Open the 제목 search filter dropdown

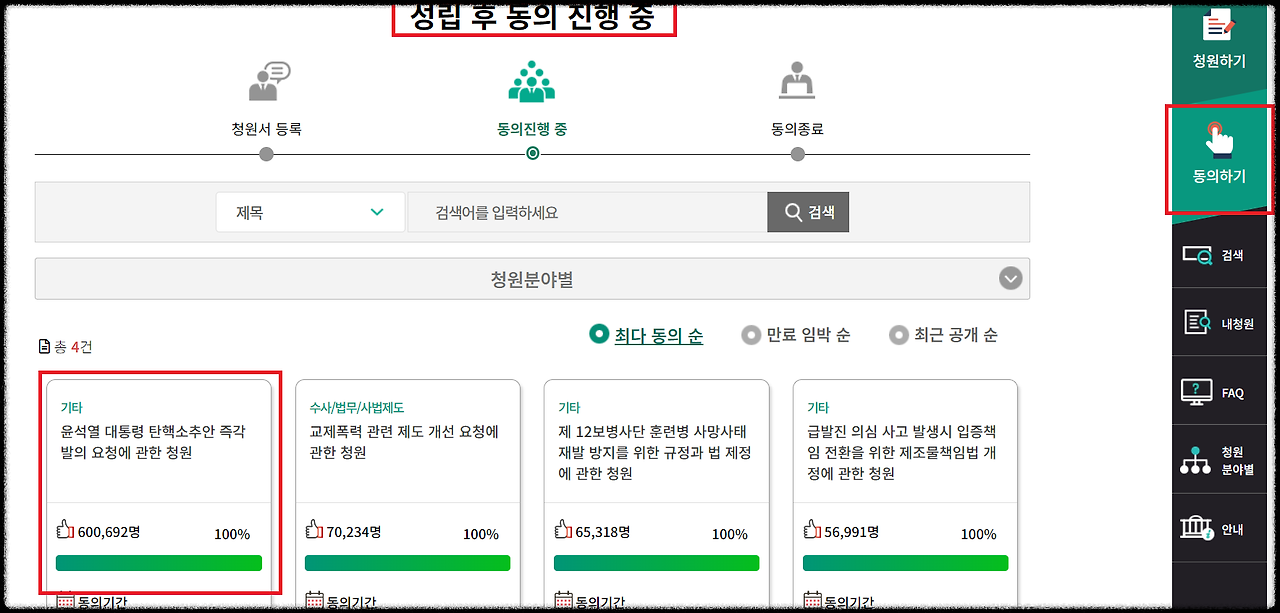tap(310, 212)
